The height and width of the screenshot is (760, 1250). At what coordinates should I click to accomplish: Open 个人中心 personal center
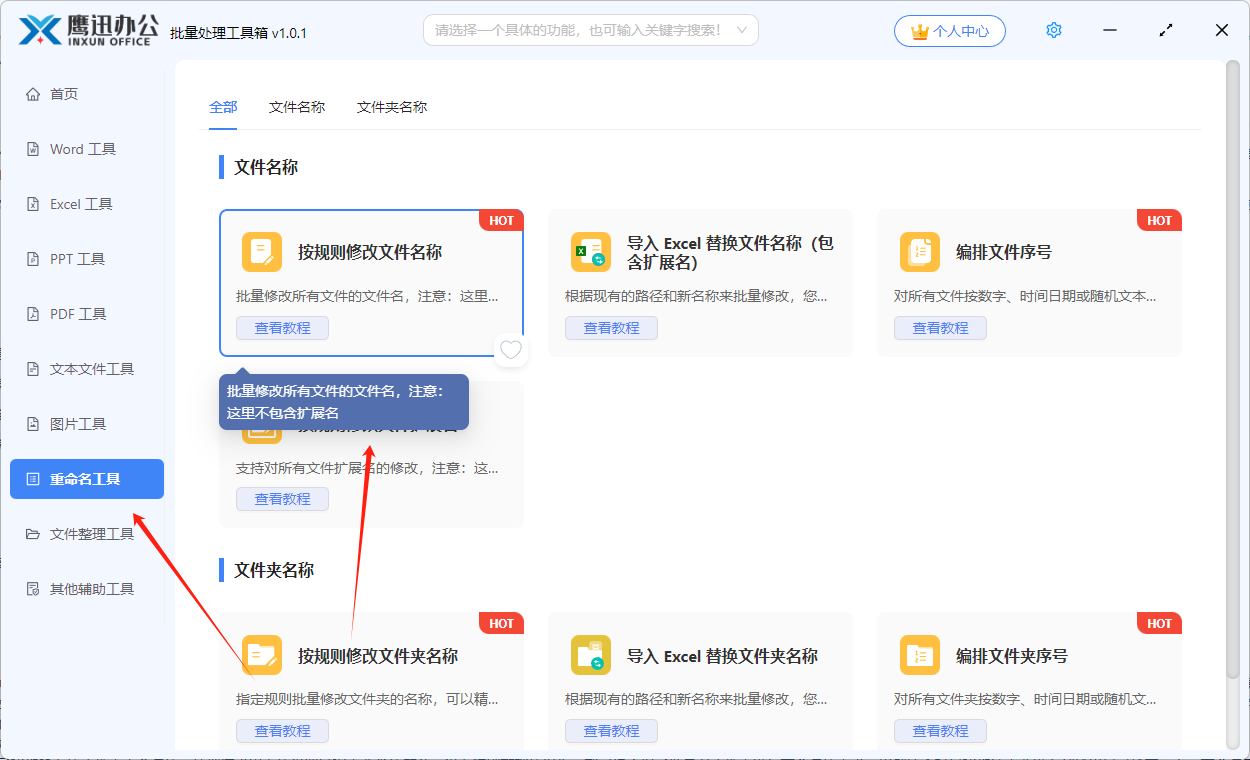950,31
